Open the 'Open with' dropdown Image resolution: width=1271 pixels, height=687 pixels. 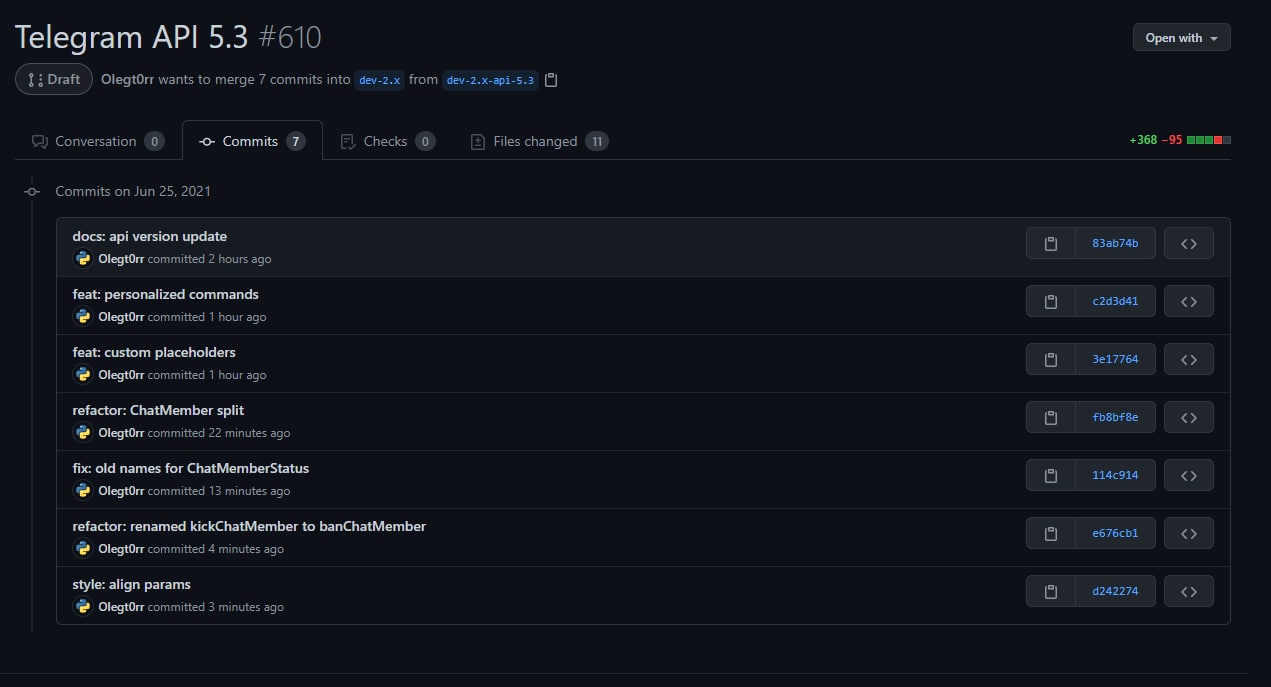pyautogui.click(x=1181, y=38)
